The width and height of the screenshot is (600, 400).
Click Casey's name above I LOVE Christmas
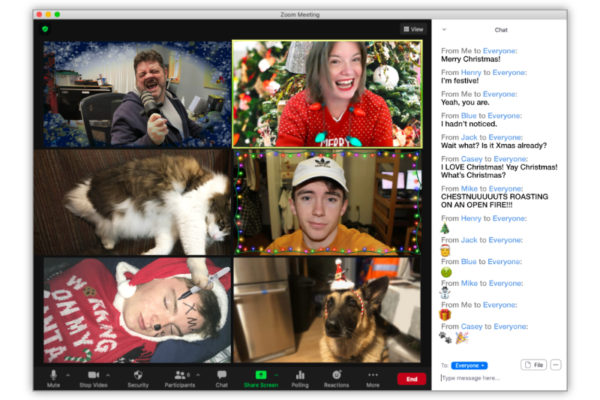tap(472, 158)
